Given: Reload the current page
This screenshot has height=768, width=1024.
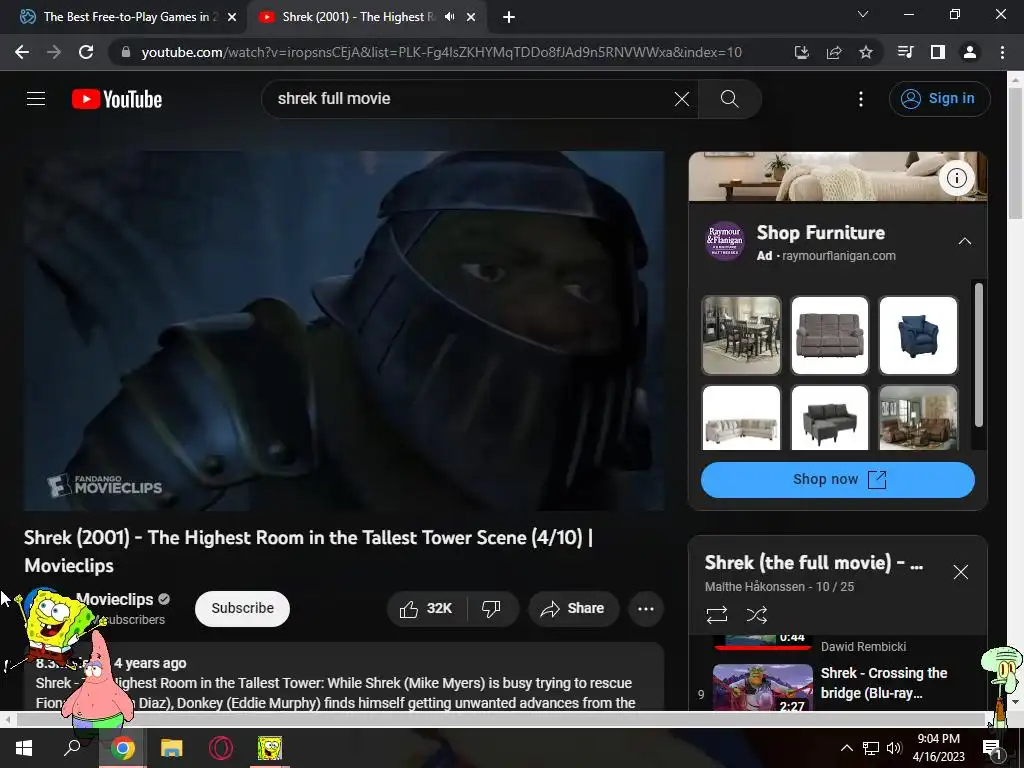Looking at the screenshot, I should pos(86,52).
